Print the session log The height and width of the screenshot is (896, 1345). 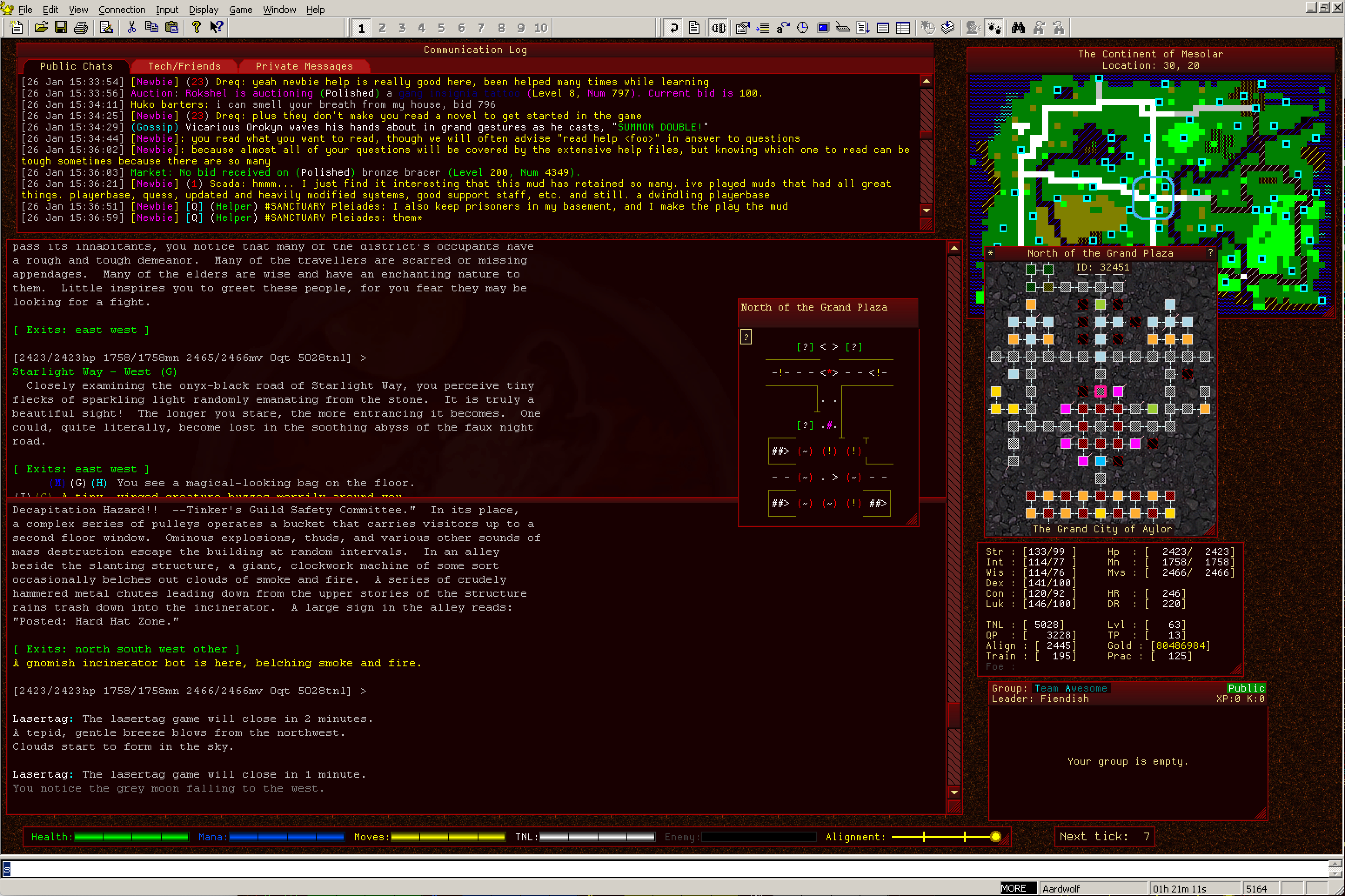point(80,27)
